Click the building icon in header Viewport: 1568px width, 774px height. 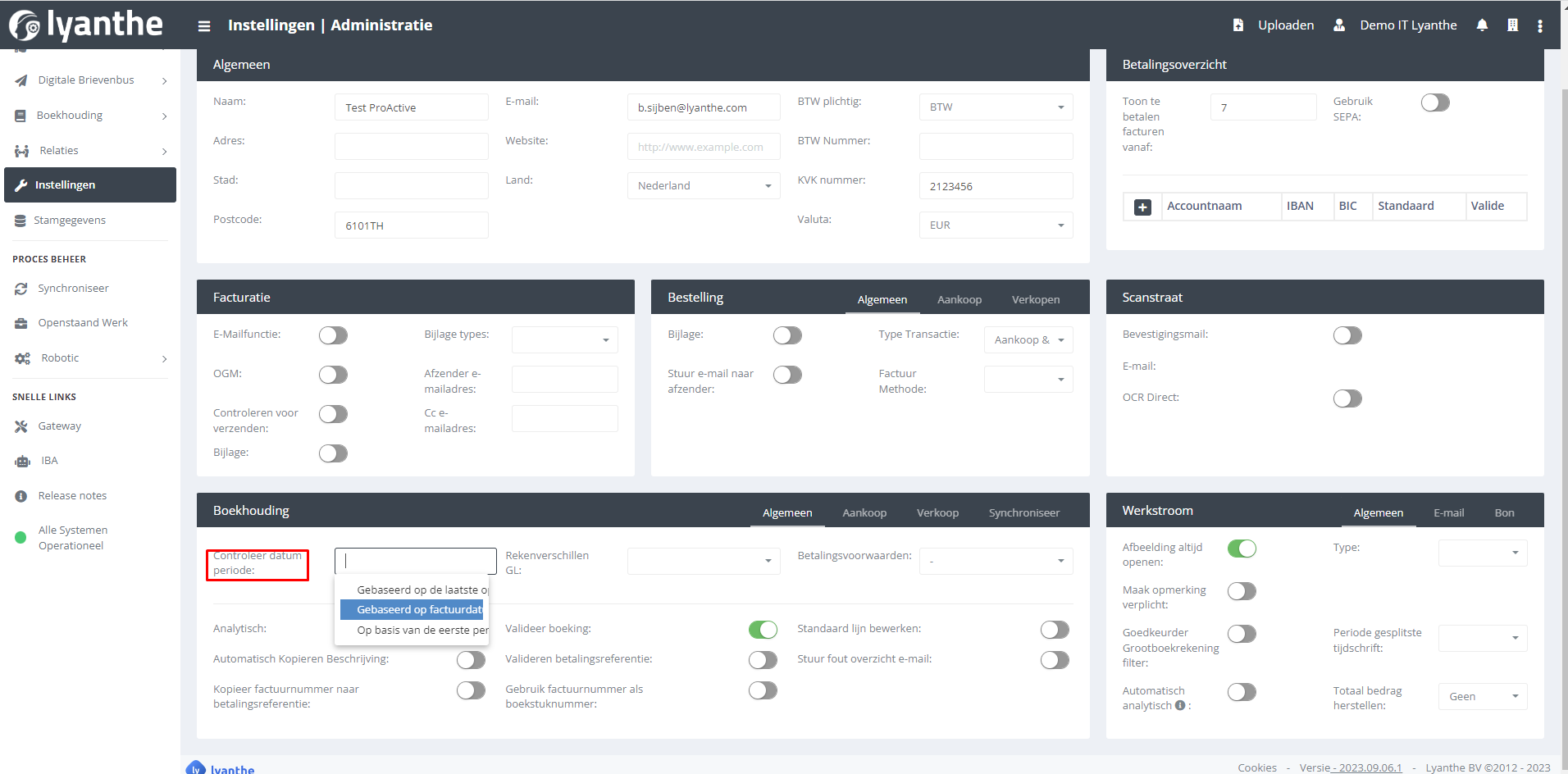1512,25
